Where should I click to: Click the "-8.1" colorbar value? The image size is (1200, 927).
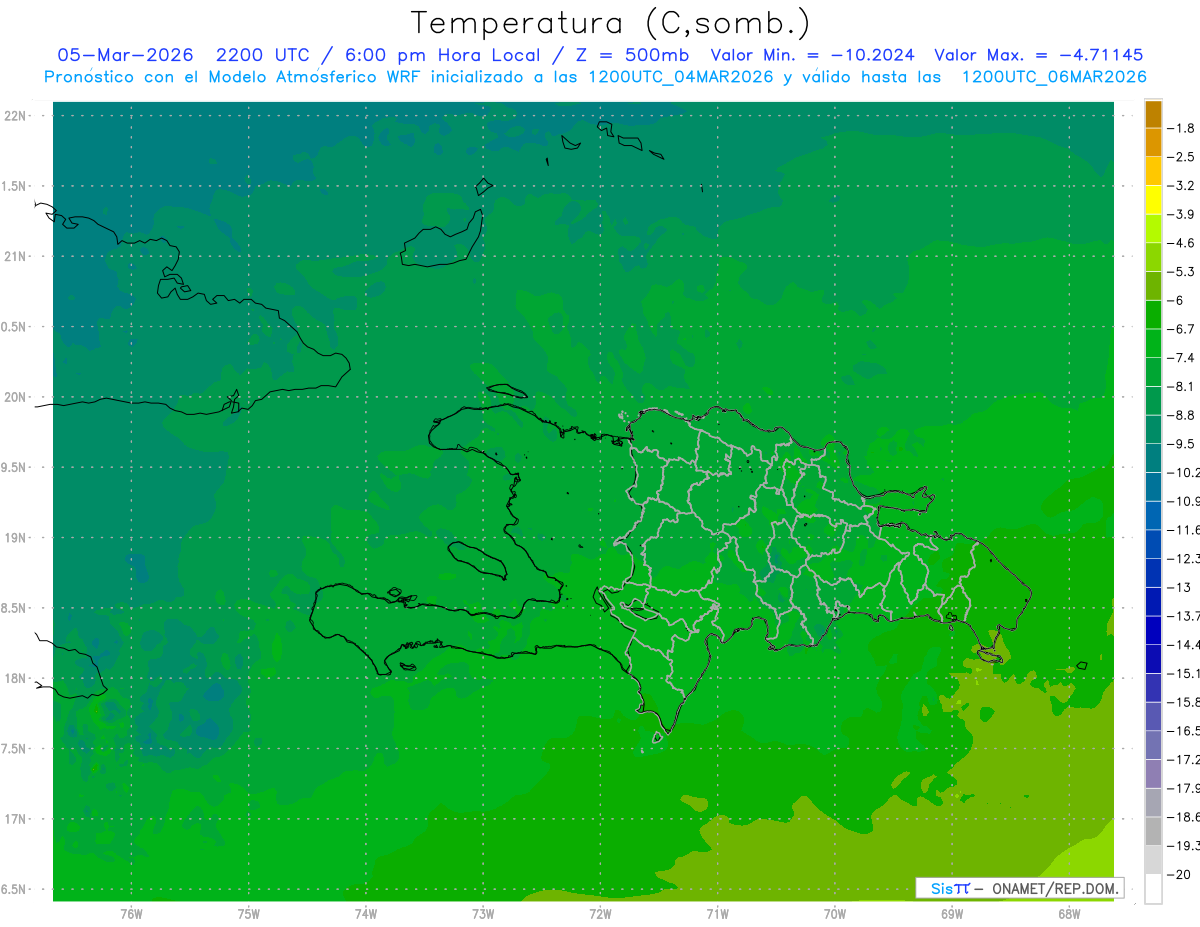tap(1182, 387)
